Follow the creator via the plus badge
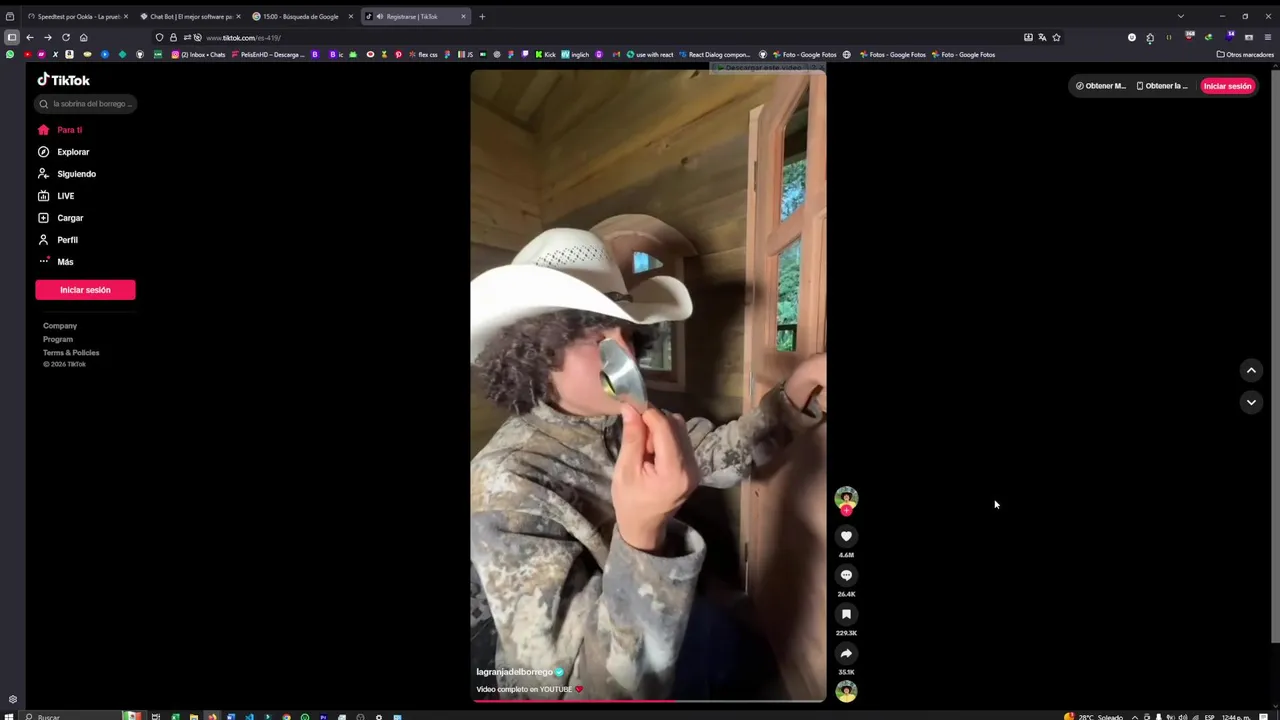 [846, 511]
